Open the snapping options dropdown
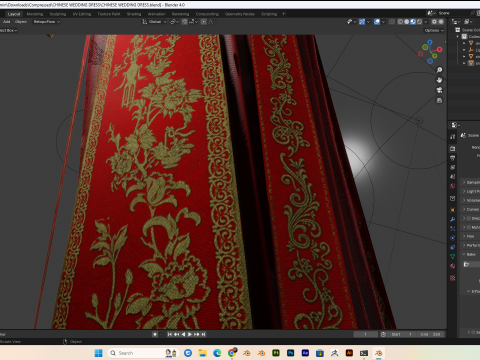This screenshot has width=480, height=360. pos(193,22)
